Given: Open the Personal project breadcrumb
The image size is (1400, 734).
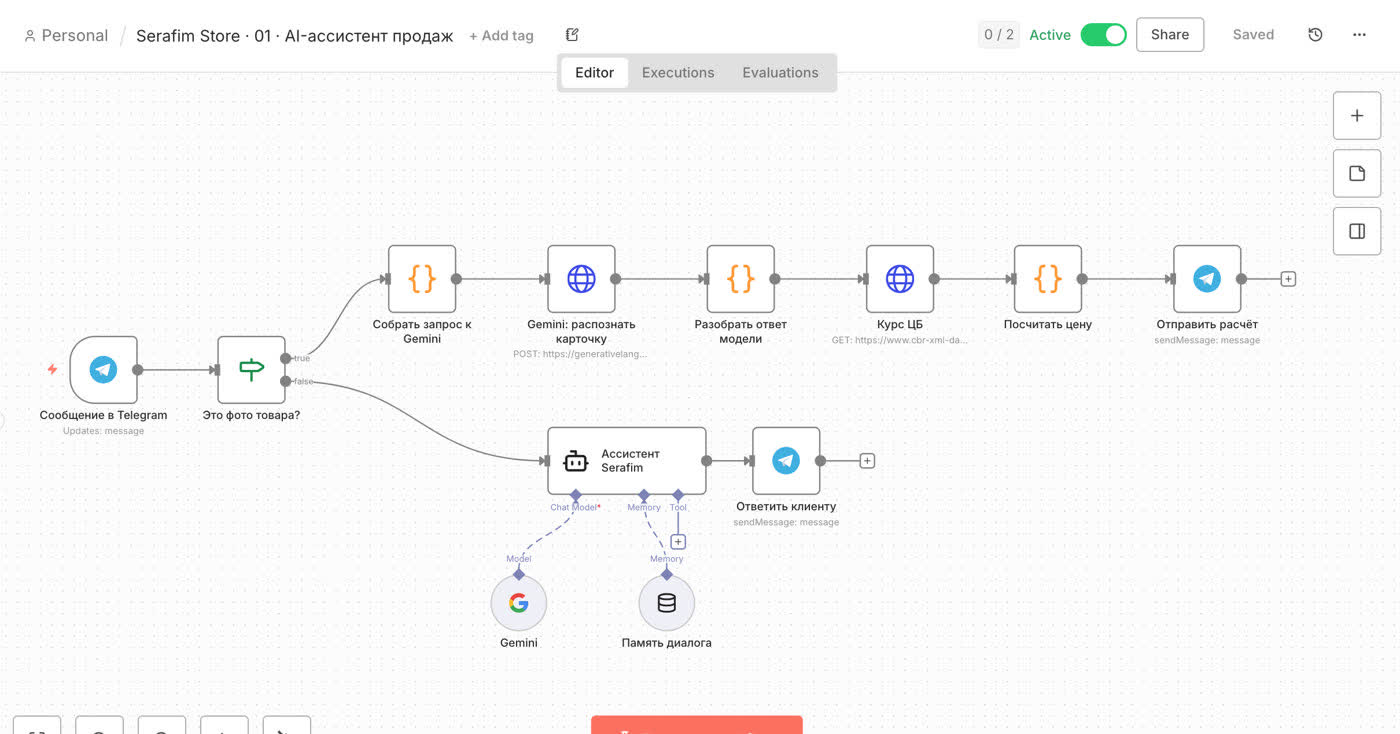Looking at the screenshot, I should pyautogui.click(x=66, y=36).
